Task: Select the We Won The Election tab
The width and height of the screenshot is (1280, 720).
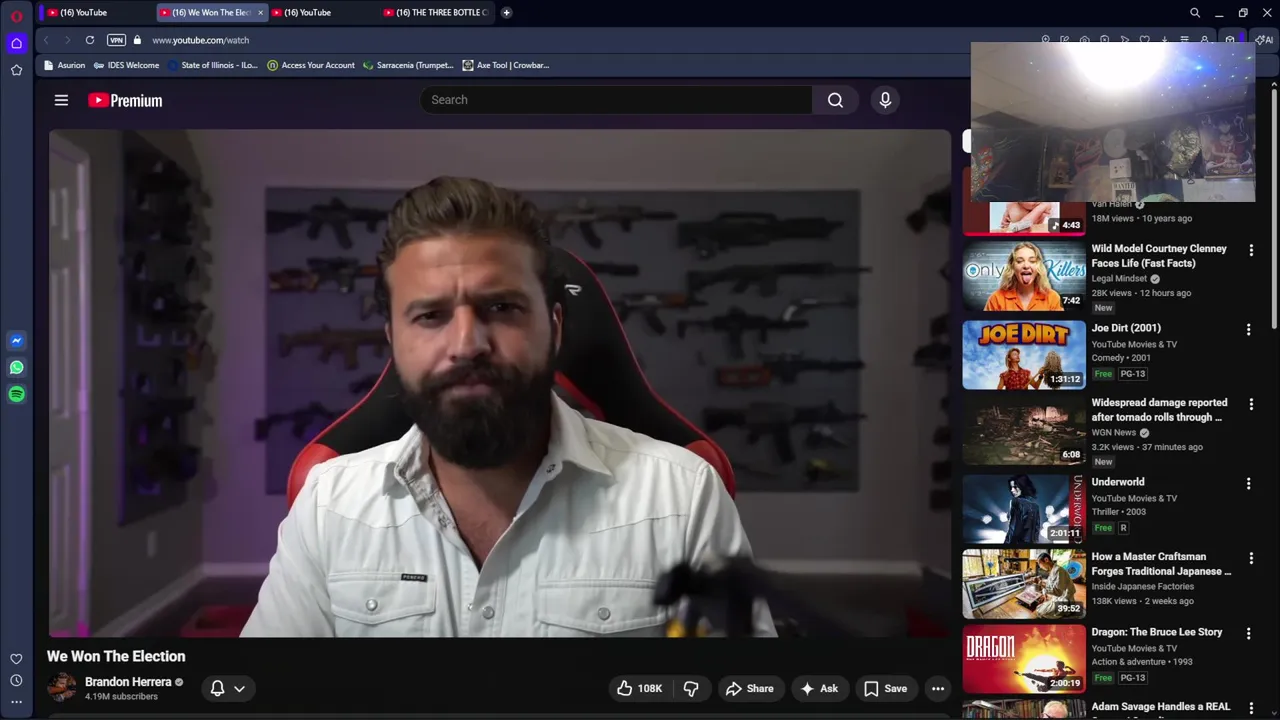Action: coord(204,12)
